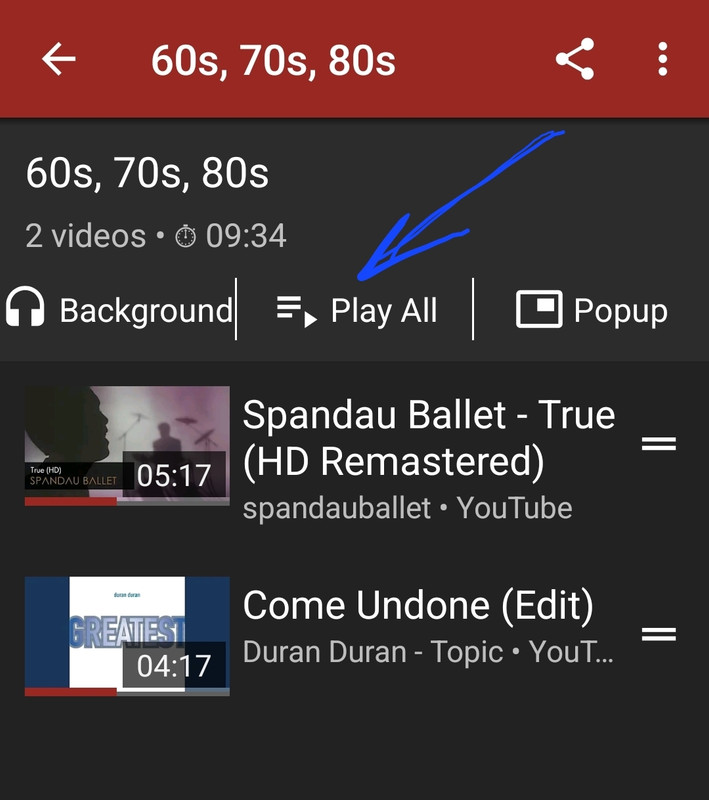Open the Duran Duran Greatest thumbnail
The width and height of the screenshot is (709, 800).
click(x=127, y=636)
